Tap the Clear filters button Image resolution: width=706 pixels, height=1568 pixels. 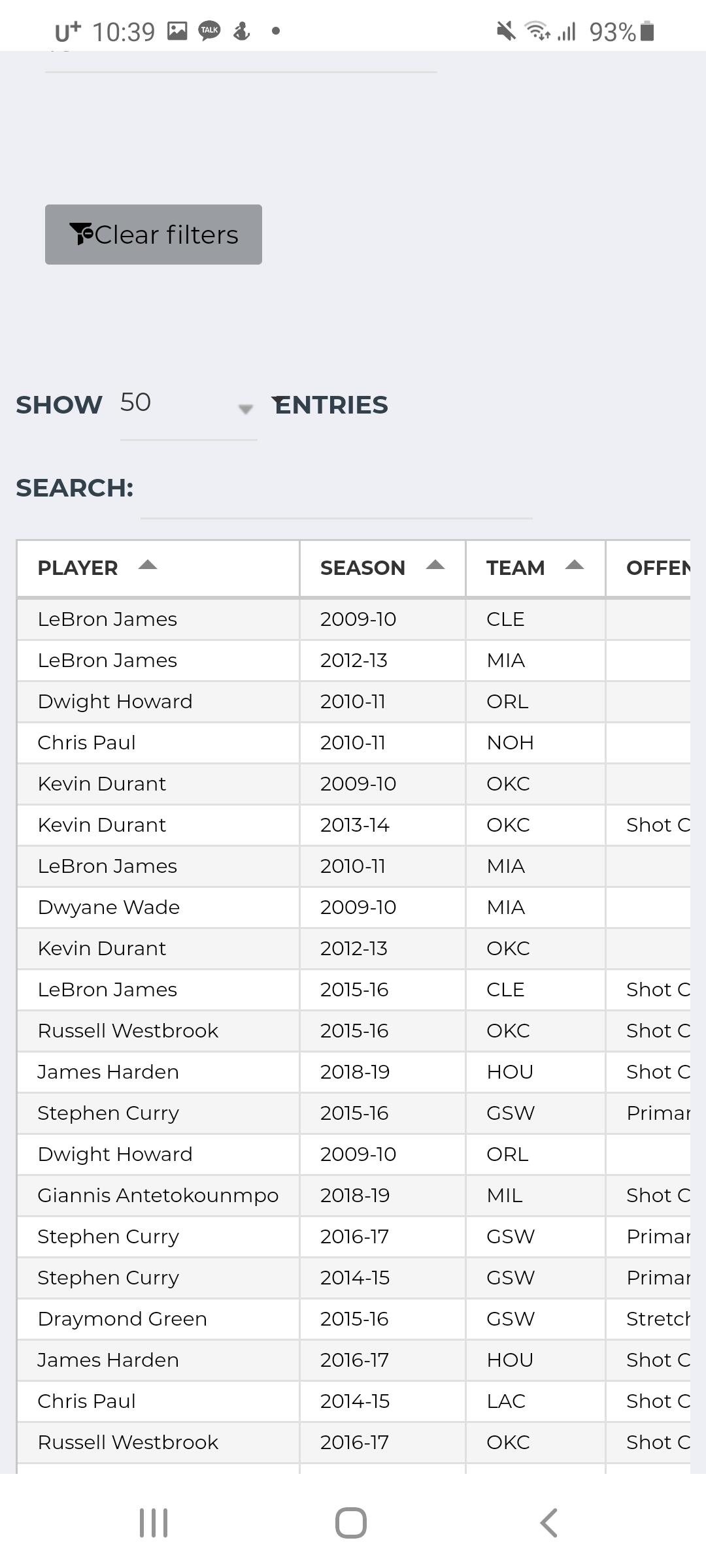154,235
